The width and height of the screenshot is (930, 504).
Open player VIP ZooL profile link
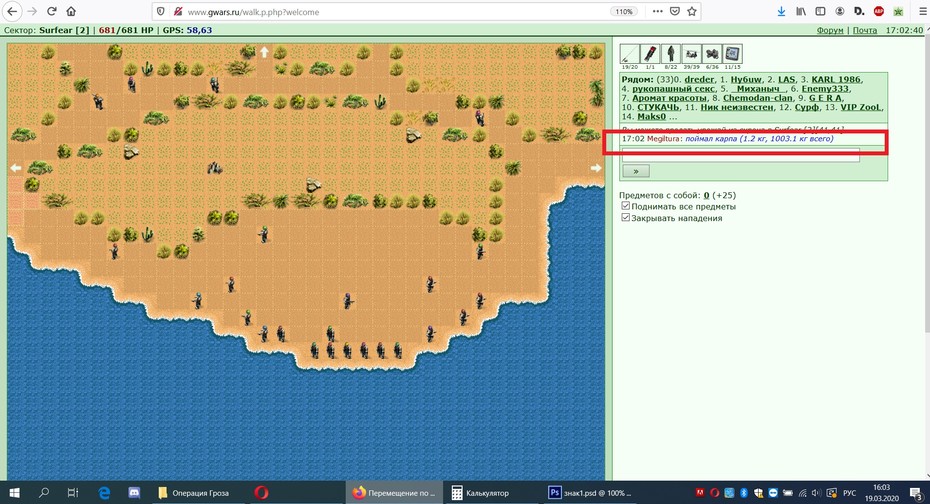(x=861, y=107)
